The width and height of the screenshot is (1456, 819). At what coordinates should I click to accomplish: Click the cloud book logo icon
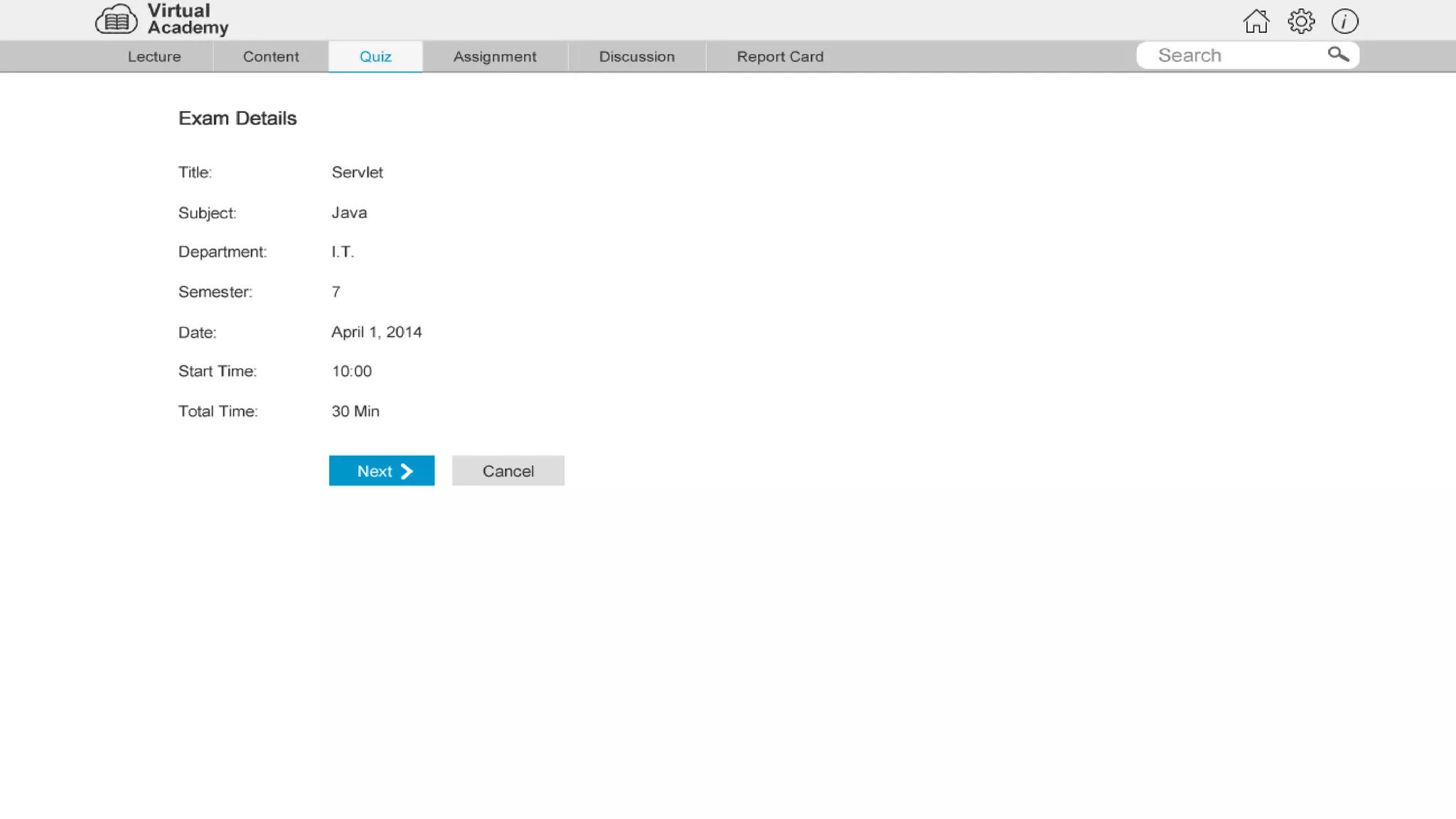pos(116,20)
